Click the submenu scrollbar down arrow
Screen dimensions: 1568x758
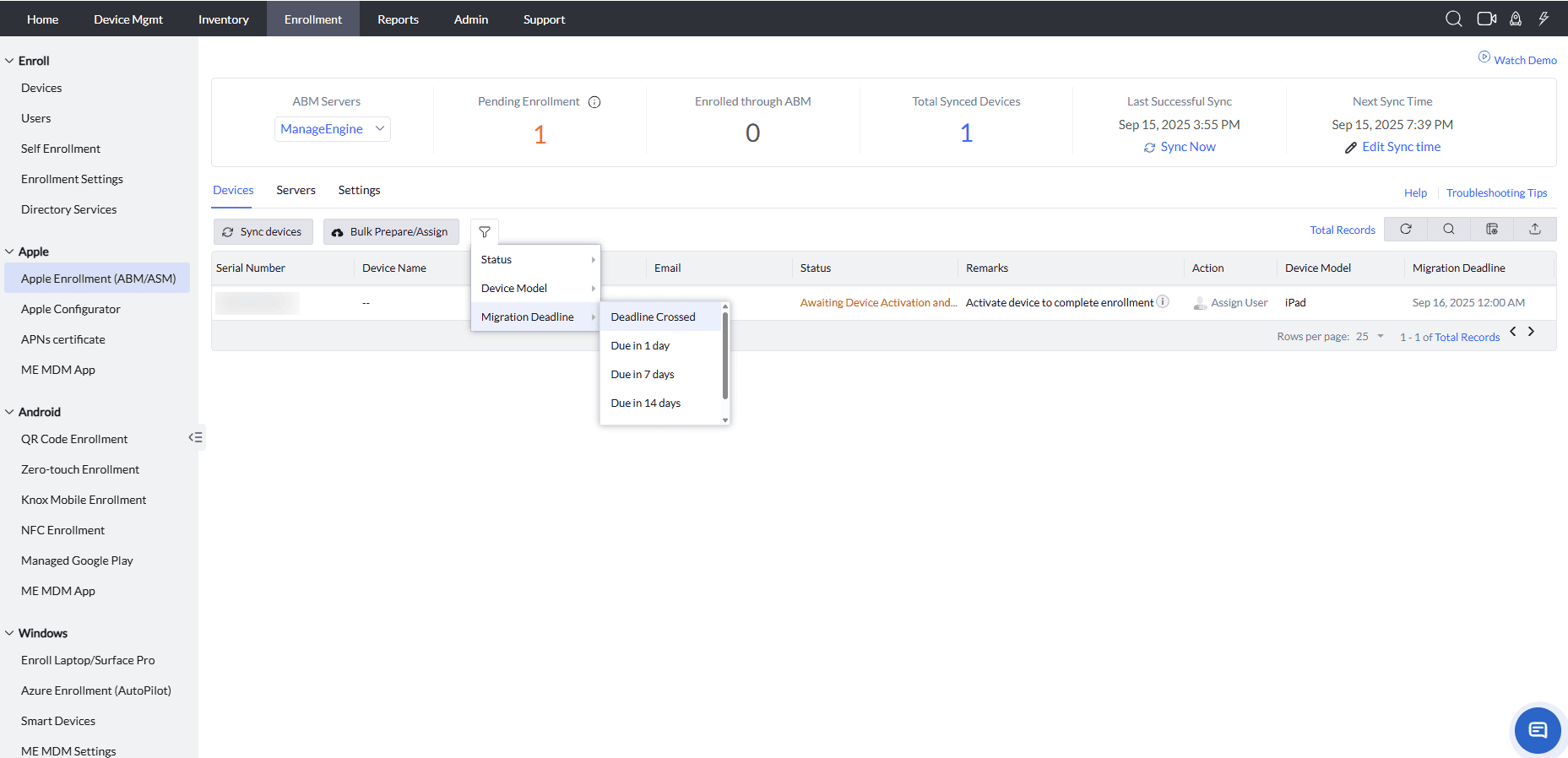pyautogui.click(x=725, y=420)
